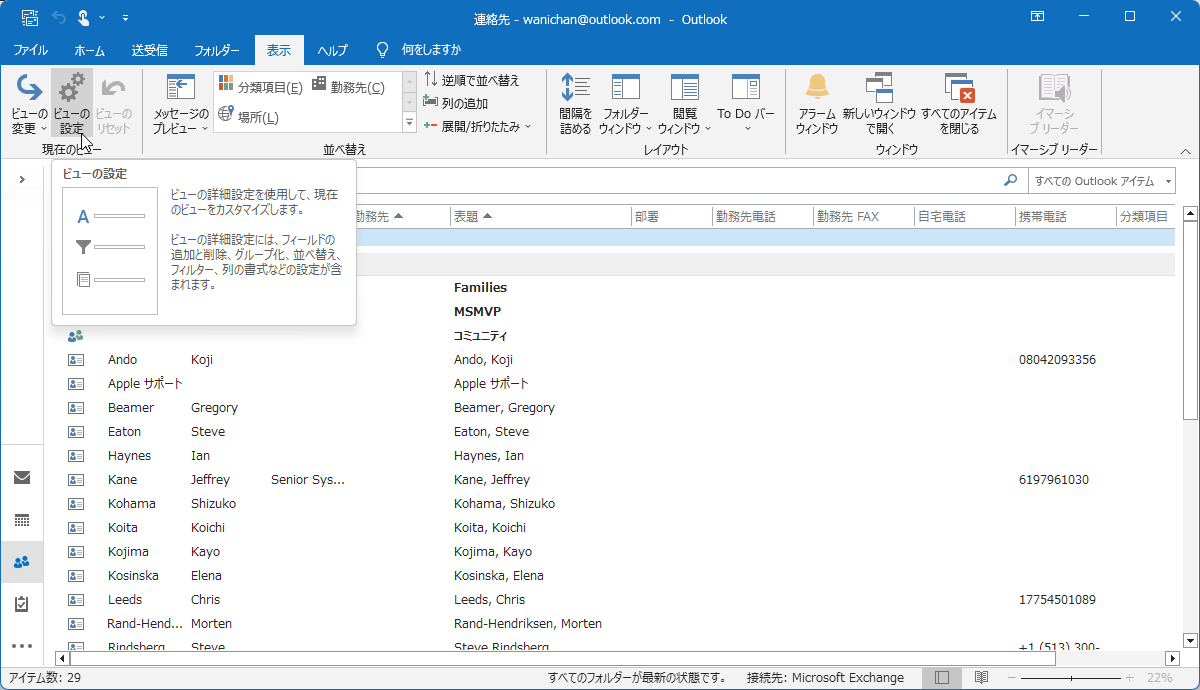Image resolution: width=1200 pixels, height=690 pixels.
Task: Switch to reading view in the status bar
Action: pyautogui.click(x=982, y=676)
